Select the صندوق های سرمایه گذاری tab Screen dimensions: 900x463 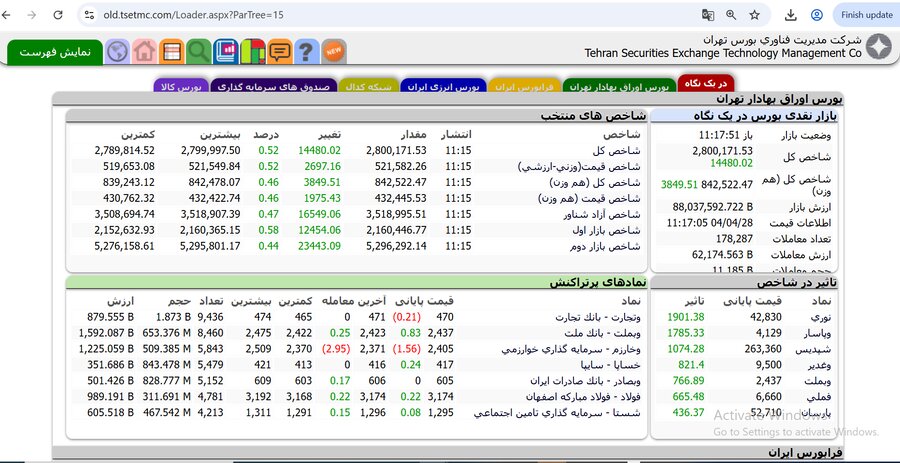pyautogui.click(x=273, y=86)
